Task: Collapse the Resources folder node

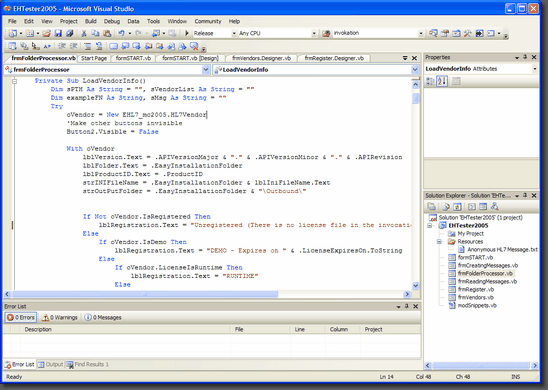Action: 439,241
